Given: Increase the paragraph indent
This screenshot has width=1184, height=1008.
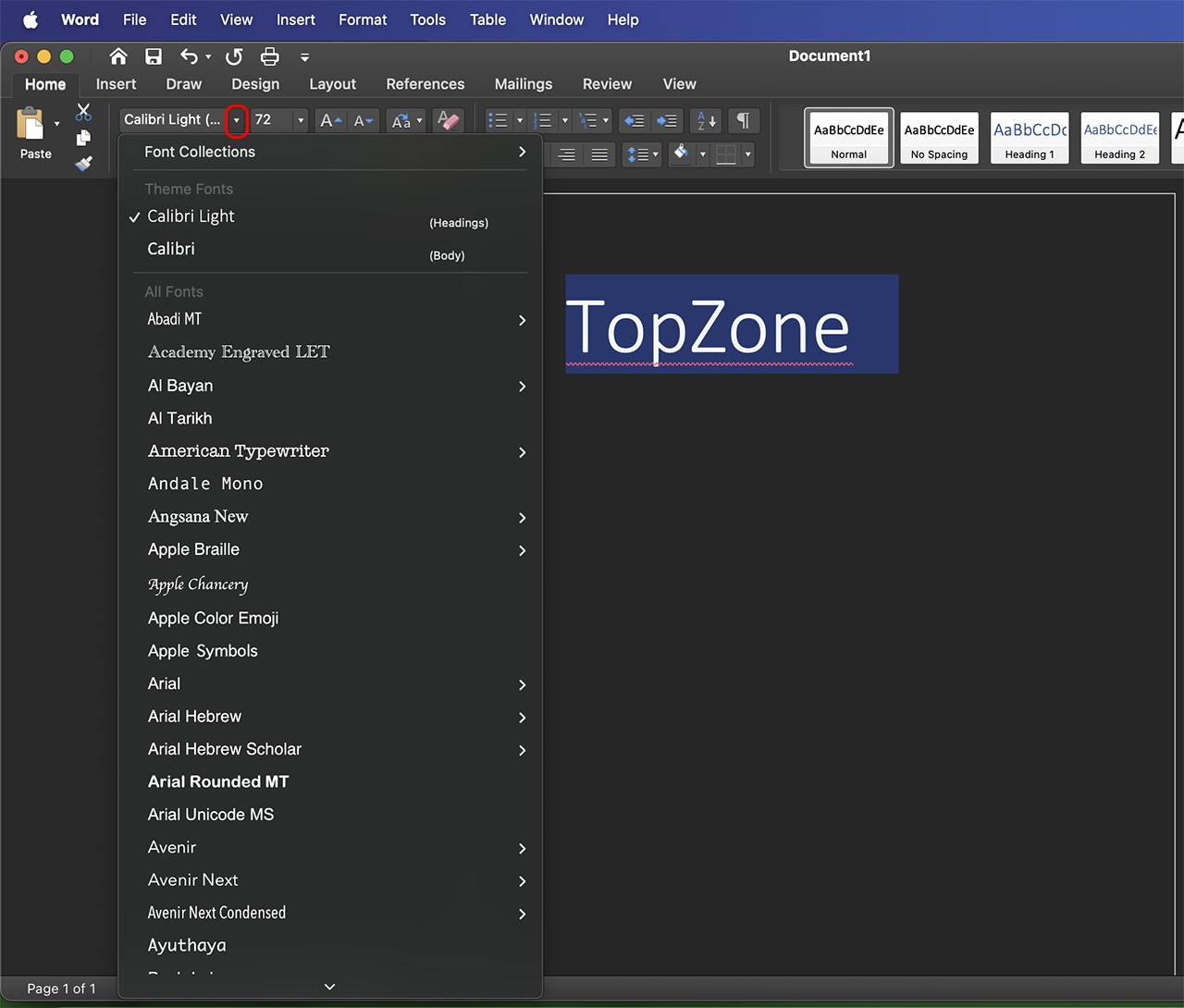Looking at the screenshot, I should [x=666, y=120].
